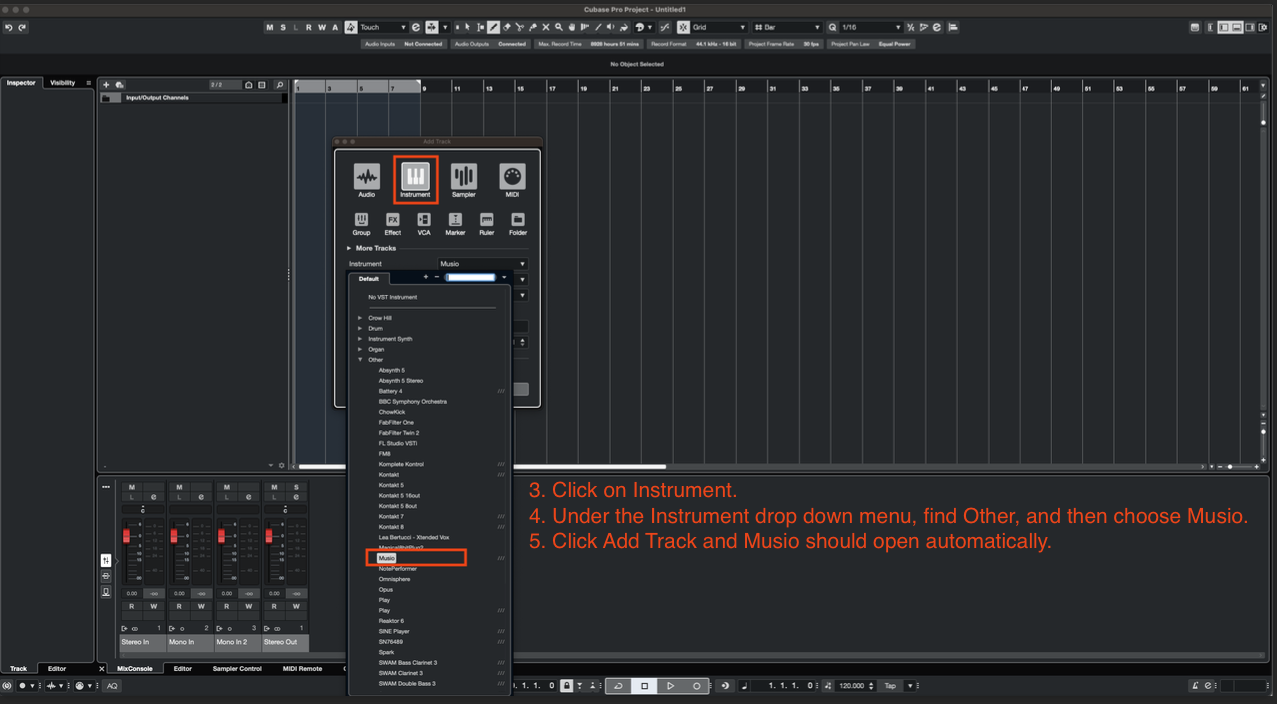Click the Add Track plus icon
Viewport: 1277px width, 704px height.
coord(107,85)
